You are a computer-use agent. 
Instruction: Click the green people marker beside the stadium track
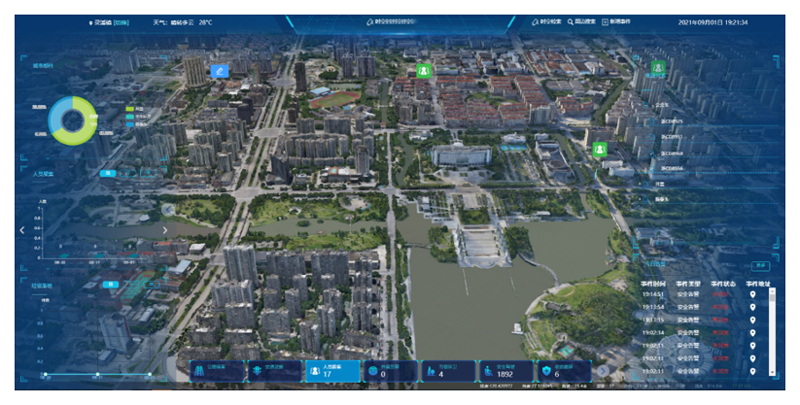[x=423, y=70]
